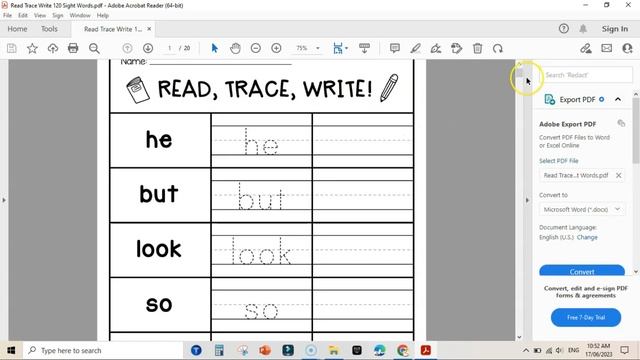Activate the Selection arrow tool
The height and width of the screenshot is (360, 640).
[x=215, y=48]
